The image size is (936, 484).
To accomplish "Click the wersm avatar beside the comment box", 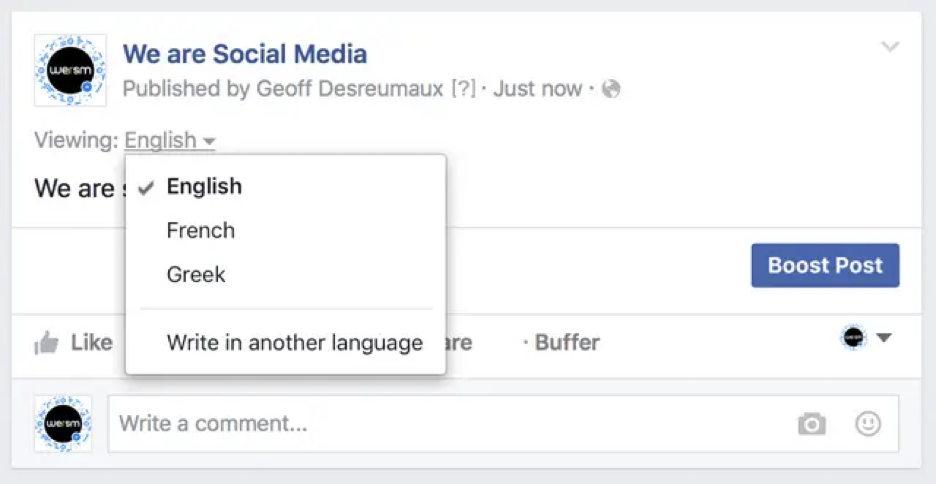I will click(x=64, y=423).
